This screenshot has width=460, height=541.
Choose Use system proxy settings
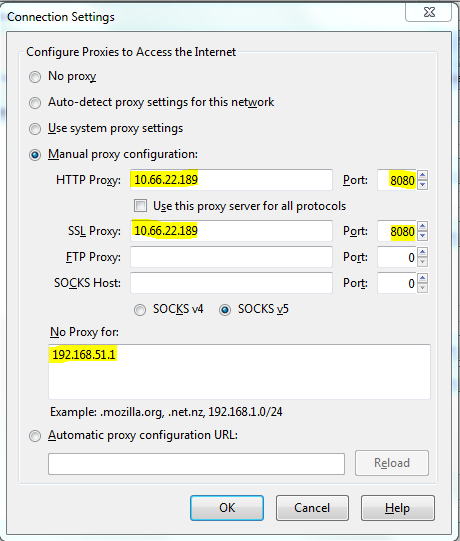point(35,129)
